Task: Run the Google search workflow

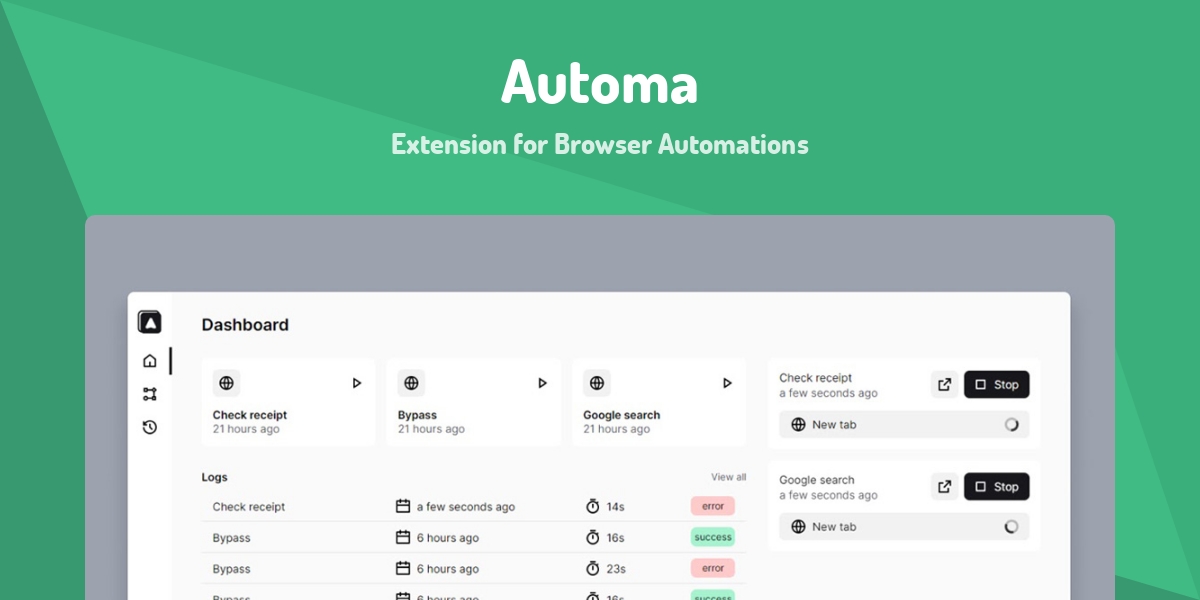Action: pyautogui.click(x=727, y=383)
